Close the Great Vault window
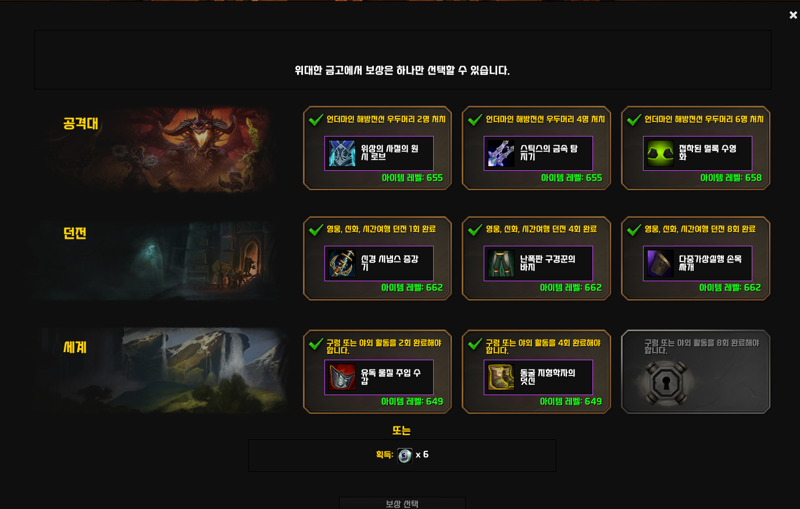Screen dimensions: 800x509 click(x=793, y=15)
